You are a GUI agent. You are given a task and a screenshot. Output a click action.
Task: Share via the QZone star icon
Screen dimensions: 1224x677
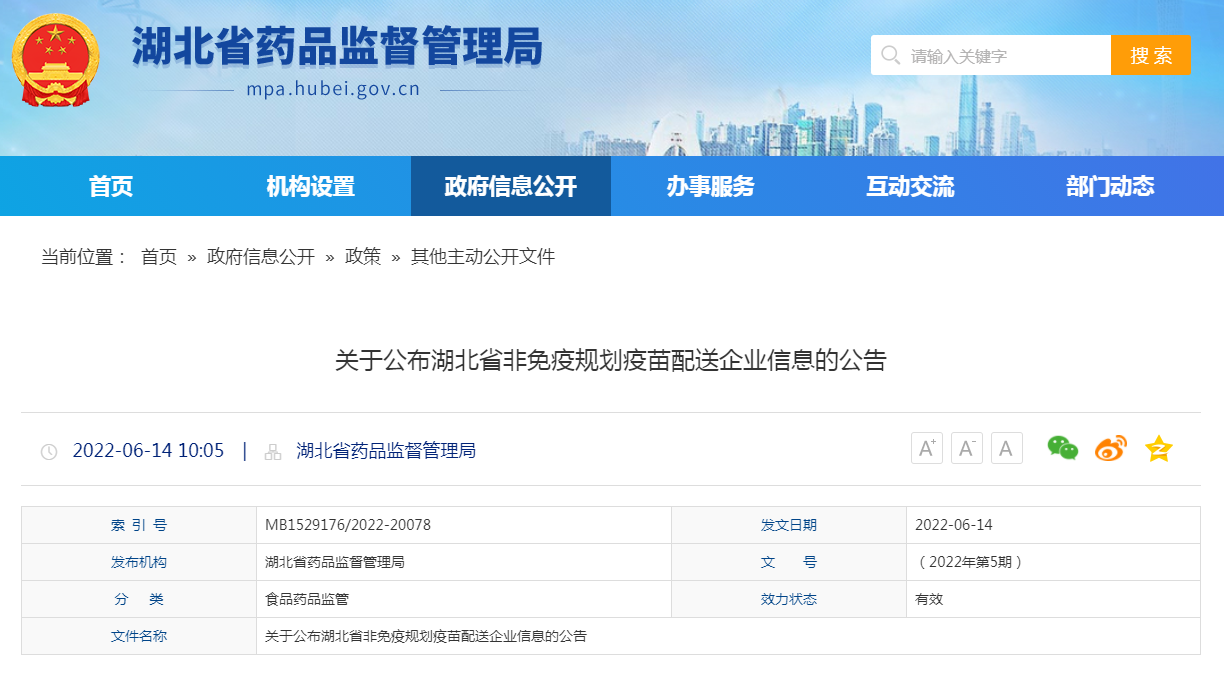pyautogui.click(x=1157, y=449)
